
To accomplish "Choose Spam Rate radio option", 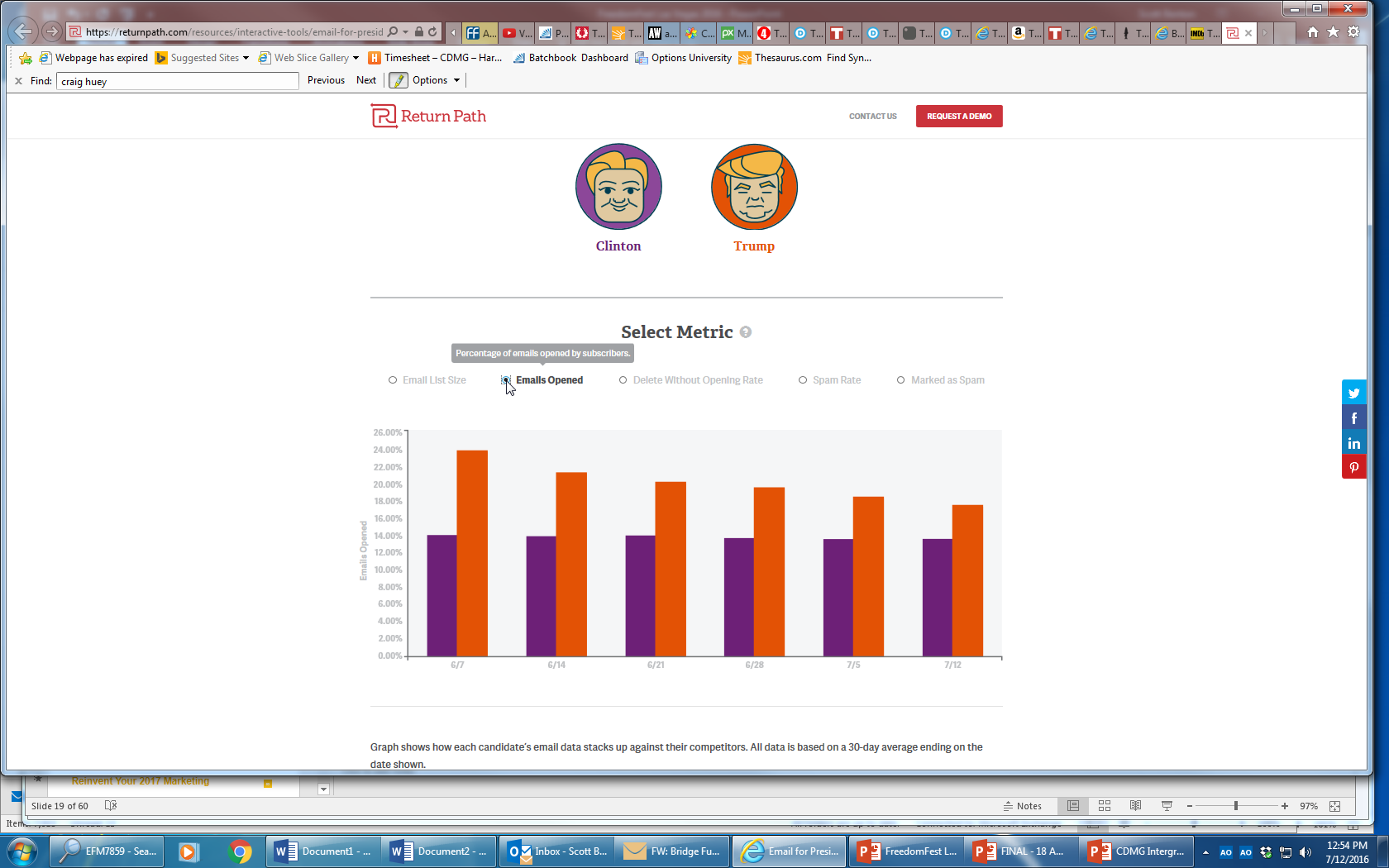I will coord(803,380).
